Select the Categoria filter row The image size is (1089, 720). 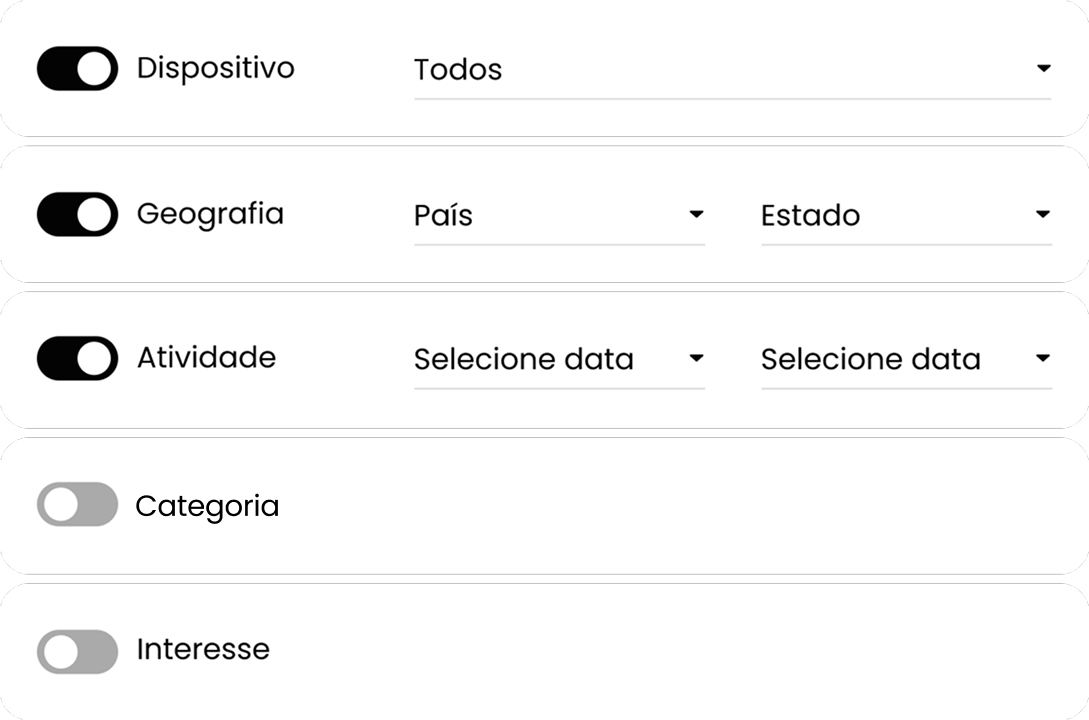208,505
